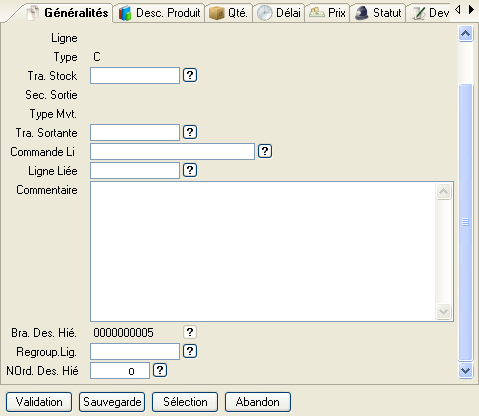Click inside the Commentaire text area
Image resolution: width=479 pixels, height=416 pixels.
(x=263, y=252)
